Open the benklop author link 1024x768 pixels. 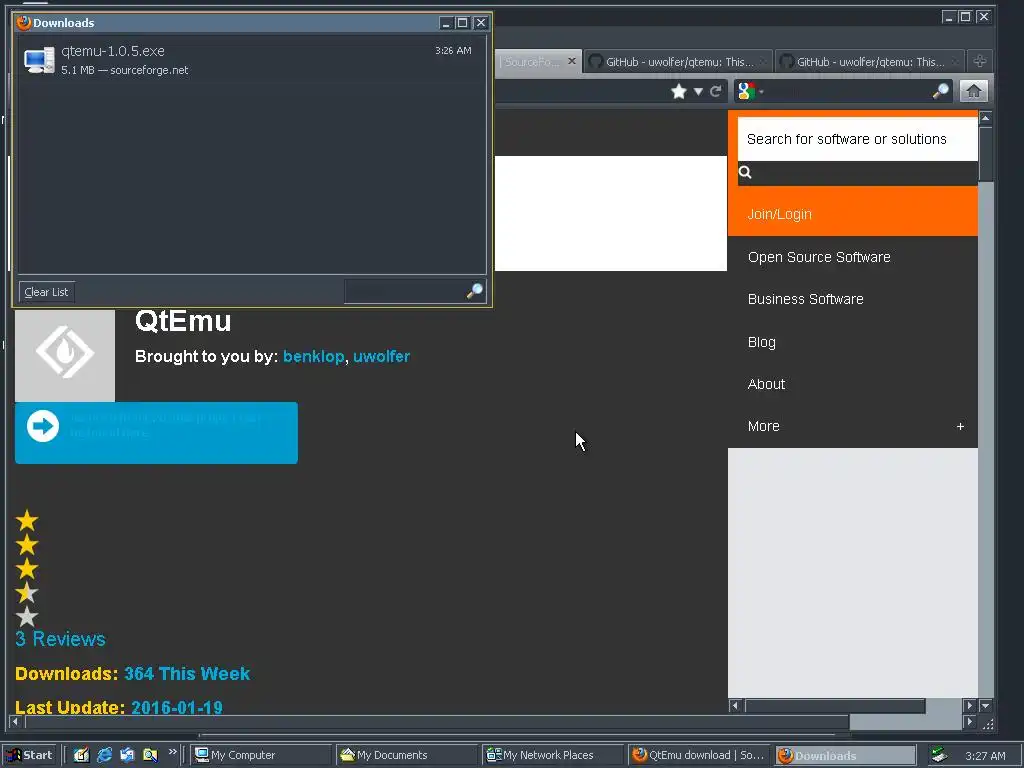pyautogui.click(x=313, y=357)
